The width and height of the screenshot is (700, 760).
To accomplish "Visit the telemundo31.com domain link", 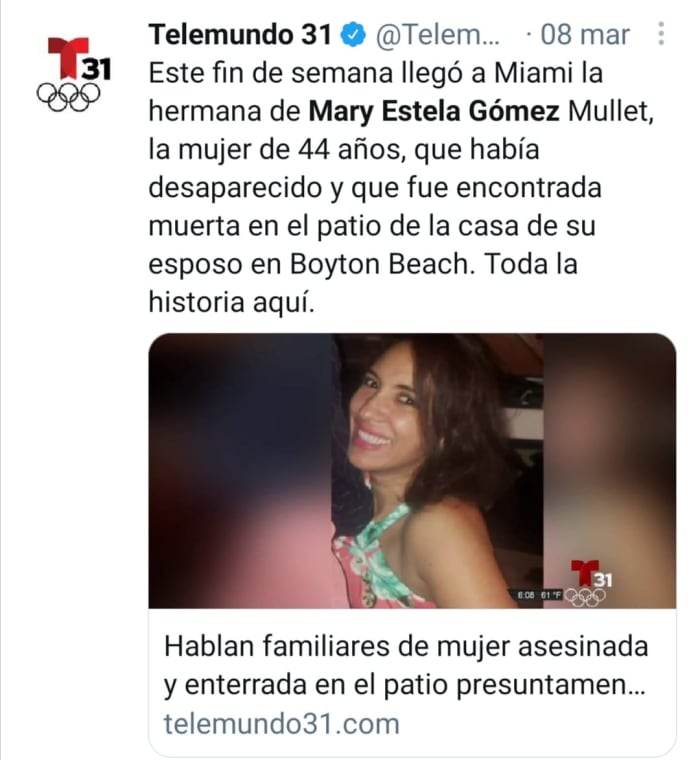I will coord(281,724).
